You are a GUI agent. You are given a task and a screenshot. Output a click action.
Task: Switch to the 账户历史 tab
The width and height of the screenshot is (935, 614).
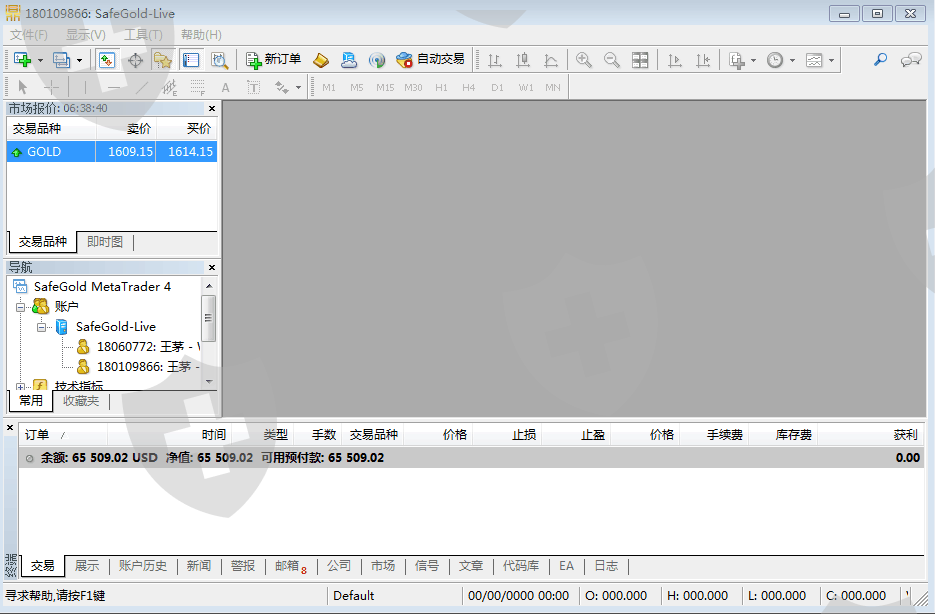coord(143,566)
